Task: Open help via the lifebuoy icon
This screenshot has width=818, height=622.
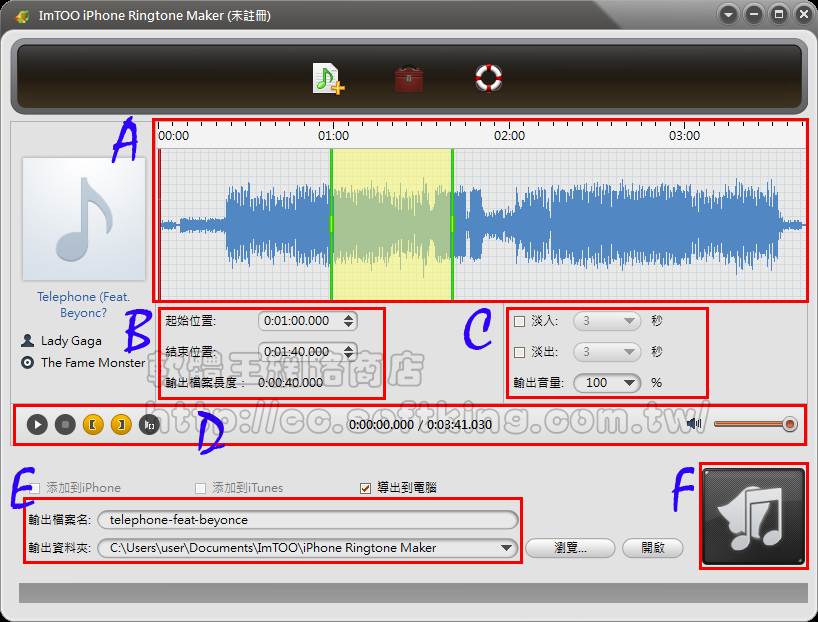Action: pos(488,78)
